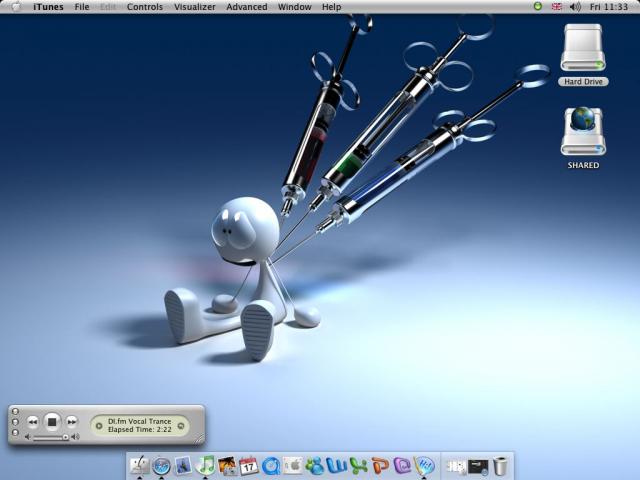Open iCal calendar showing 17
640x480 pixels.
[249, 466]
